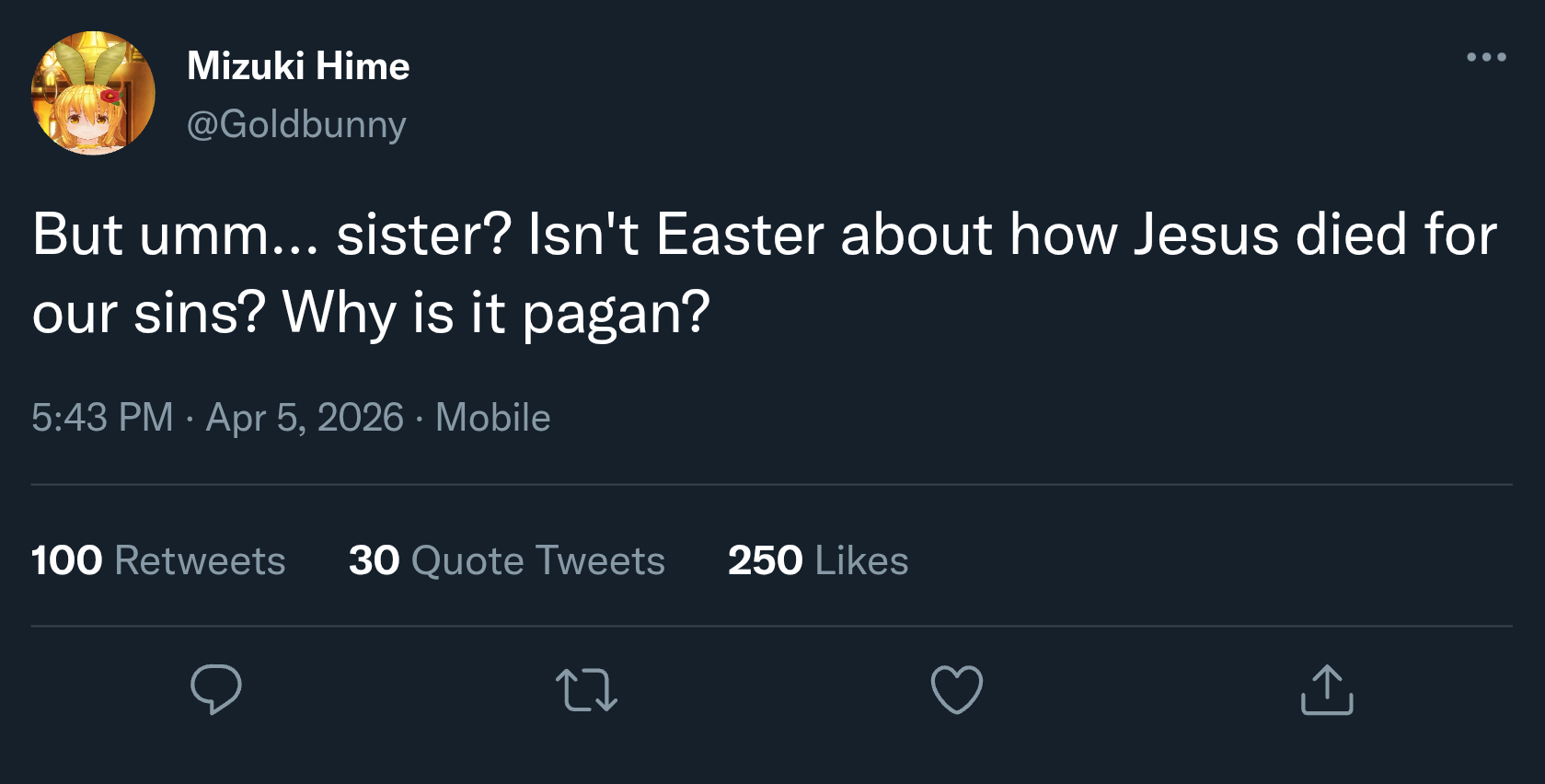
Task: Click 'But umm...' at the tweet's start
Action: pos(175,235)
